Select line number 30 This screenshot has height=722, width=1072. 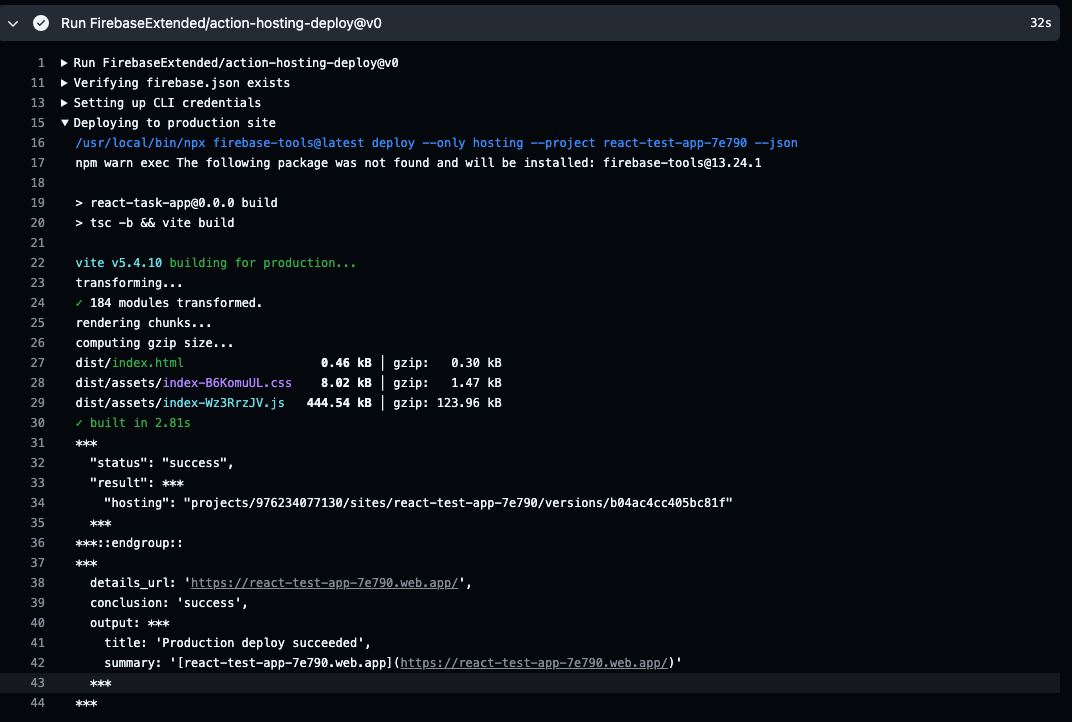coord(38,423)
